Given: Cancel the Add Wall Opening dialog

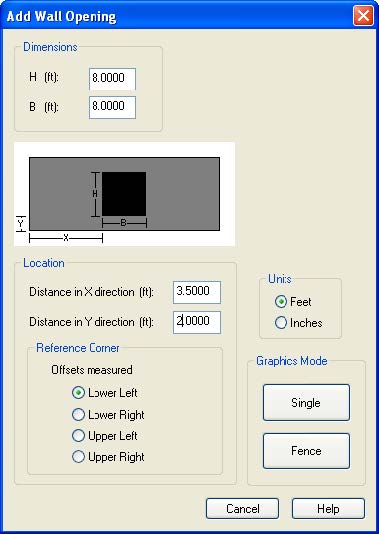Looking at the screenshot, I should (x=242, y=508).
